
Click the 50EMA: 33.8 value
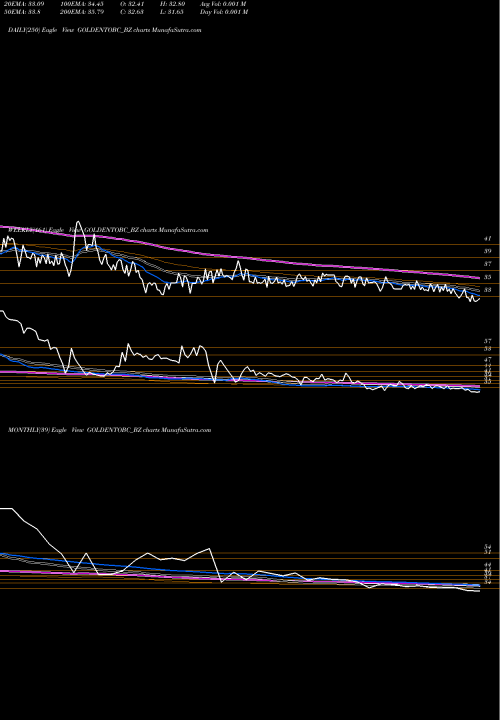click(x=22, y=12)
